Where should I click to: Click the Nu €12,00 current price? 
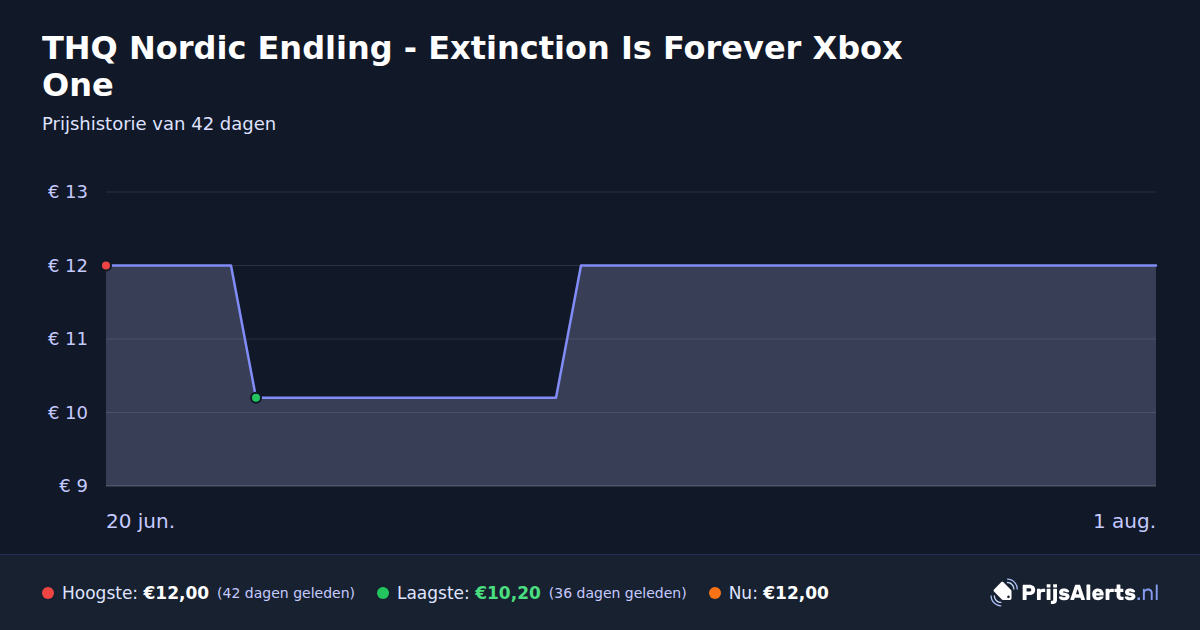(x=796, y=593)
